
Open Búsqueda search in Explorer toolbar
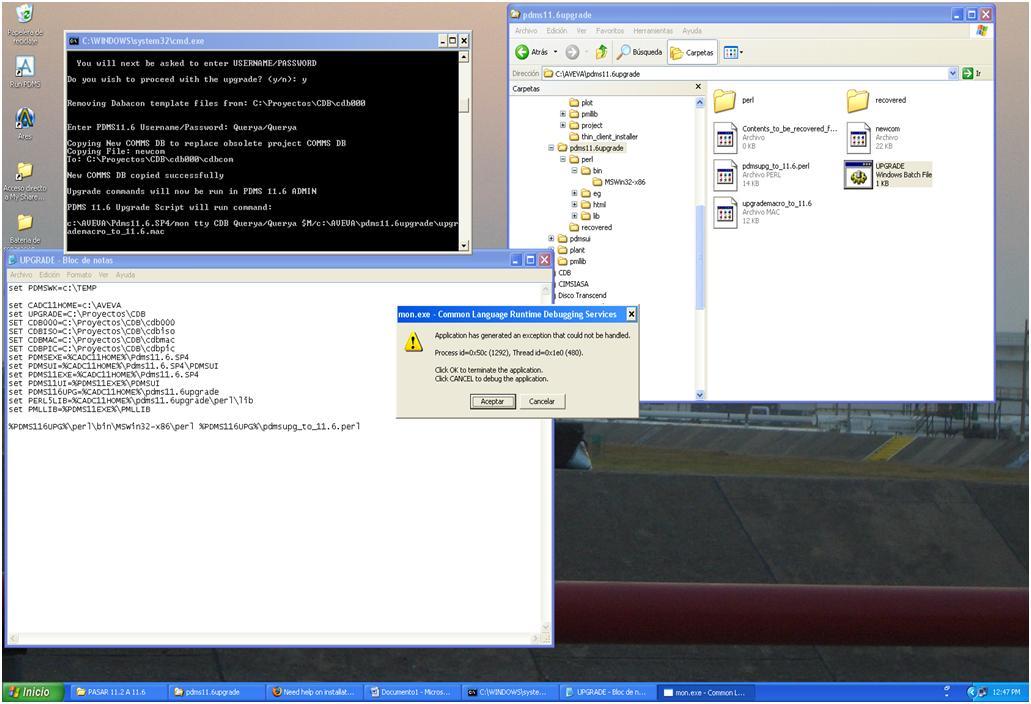639,52
